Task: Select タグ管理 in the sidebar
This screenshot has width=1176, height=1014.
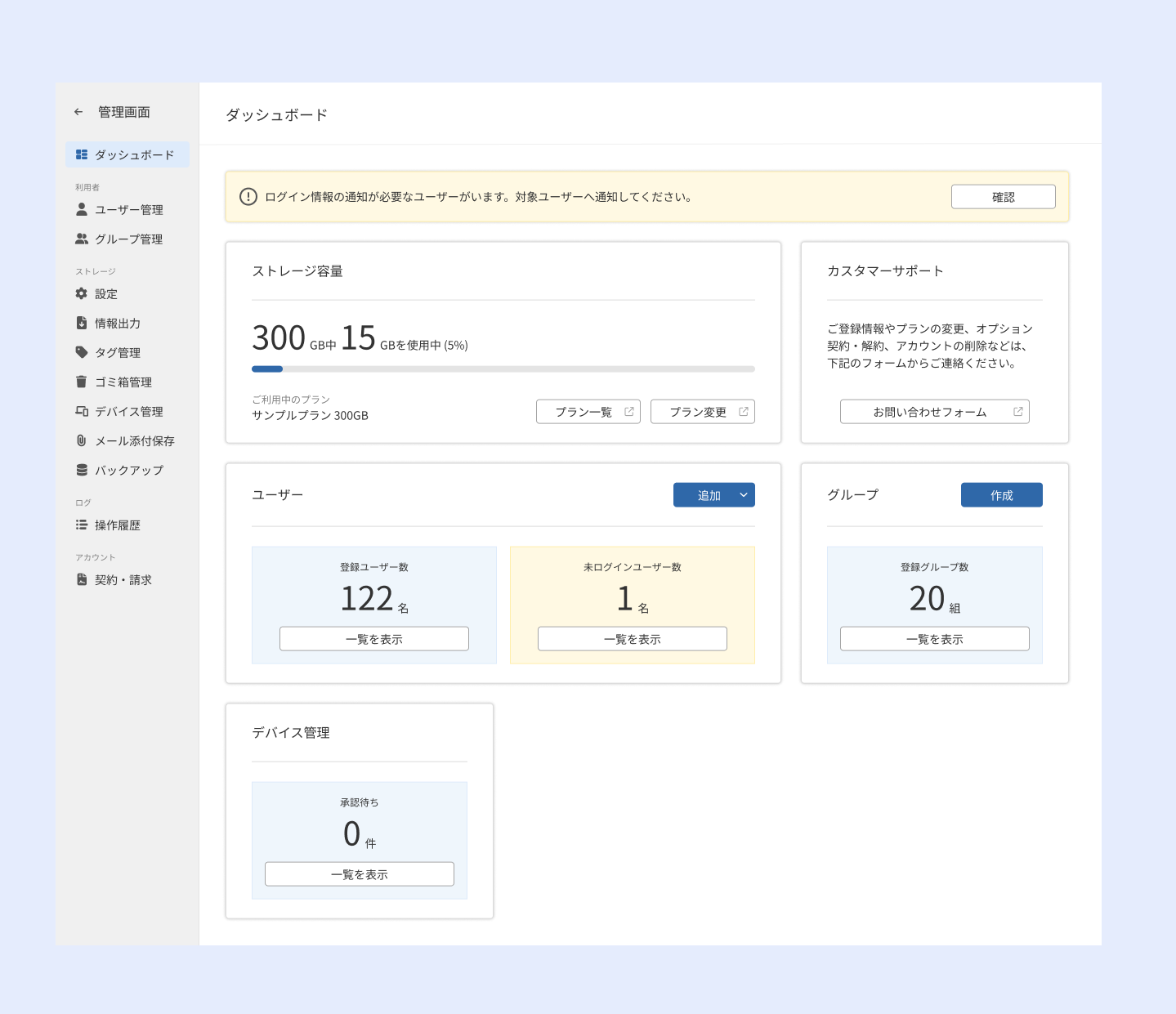Action: 127,352
